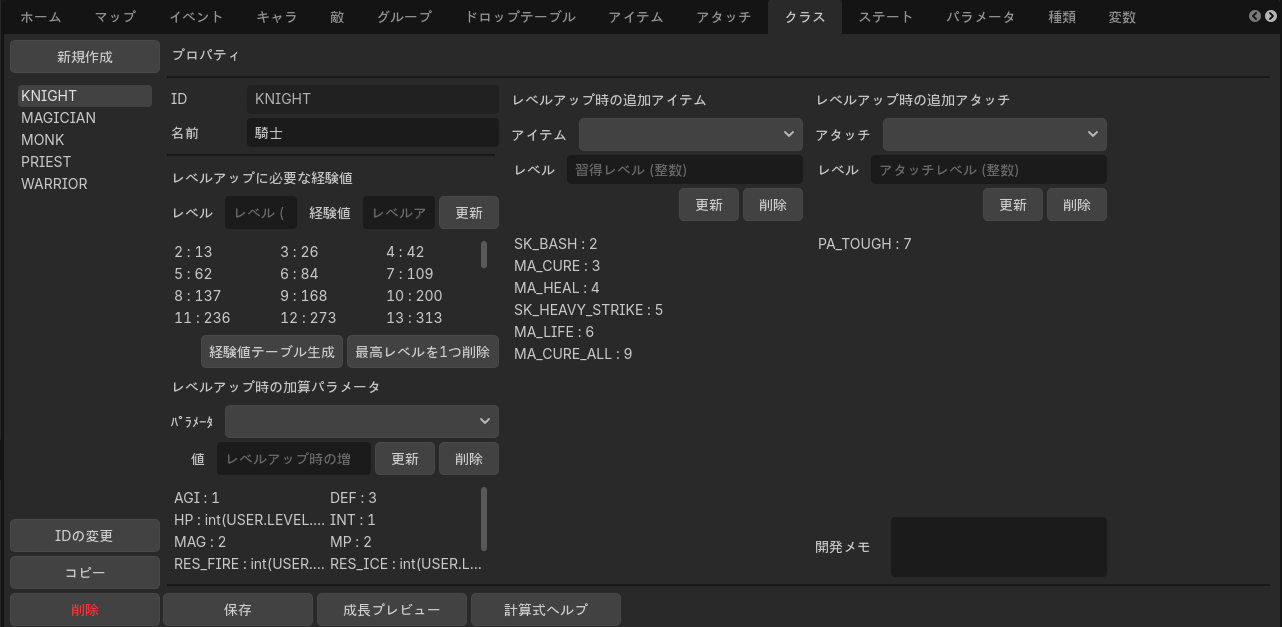The image size is (1282, 627).
Task: Click 更新 next to the 経験値 field
Action: tap(469, 213)
